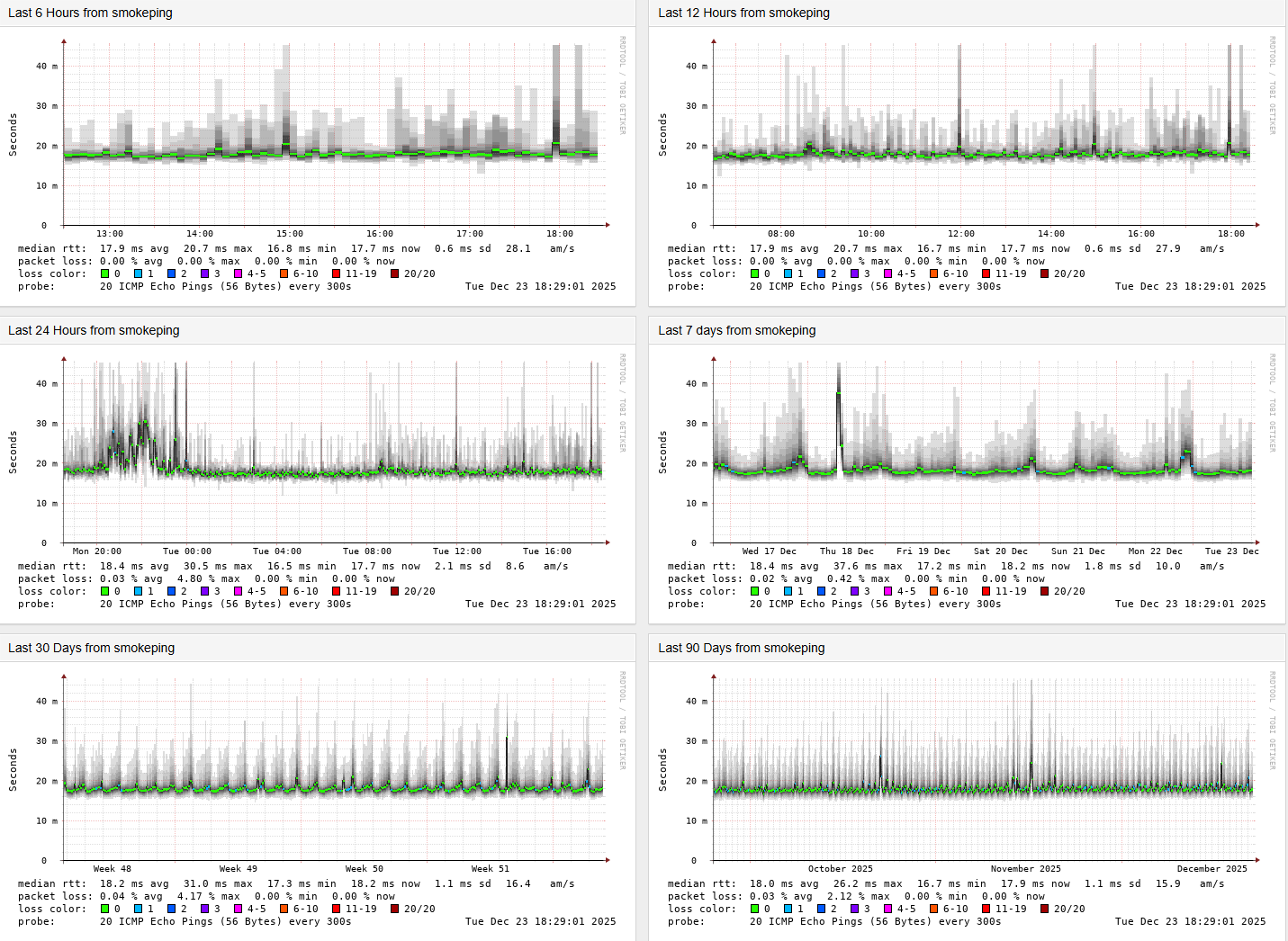The image size is (1288, 941).
Task: Click Thu 18 Dec on the 7 days axis
Action: coord(846,551)
